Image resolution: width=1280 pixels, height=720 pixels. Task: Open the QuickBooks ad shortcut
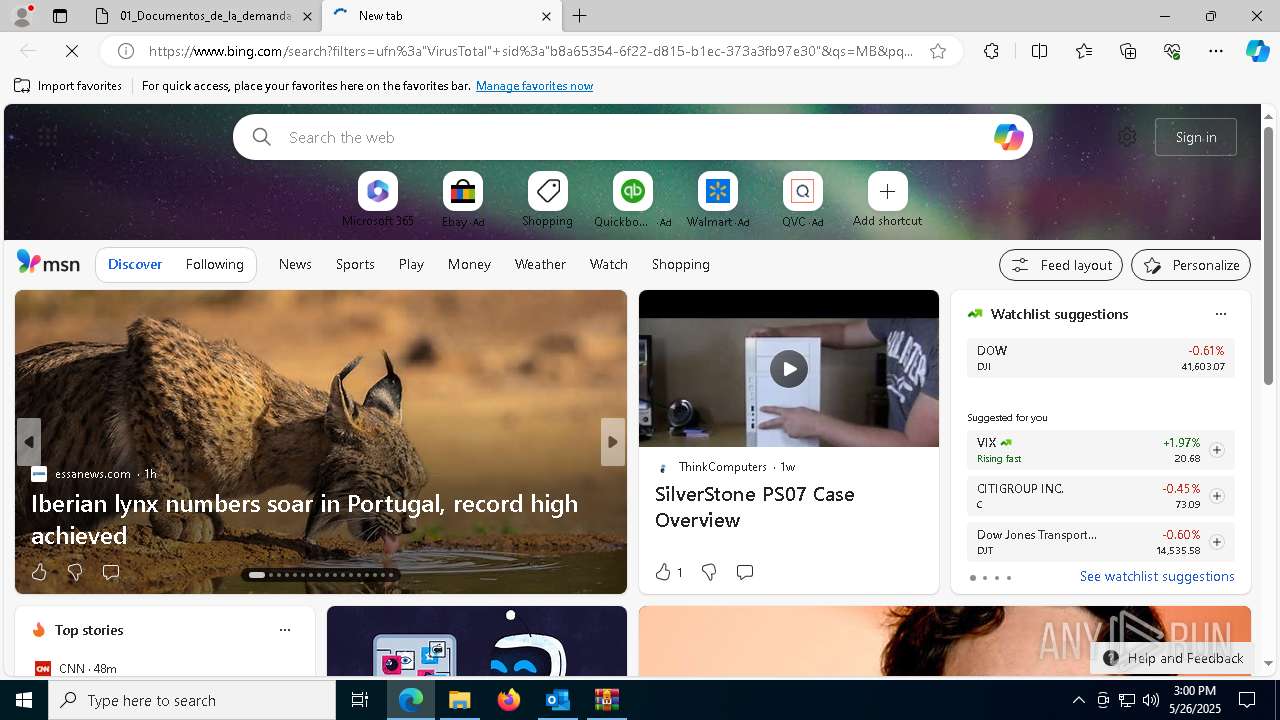pyautogui.click(x=632, y=200)
